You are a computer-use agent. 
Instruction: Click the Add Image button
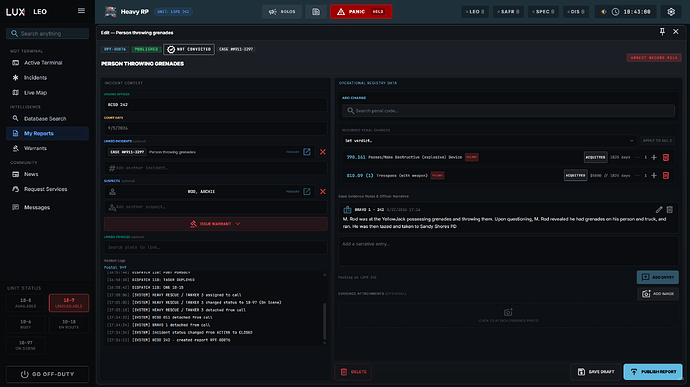pos(657,294)
